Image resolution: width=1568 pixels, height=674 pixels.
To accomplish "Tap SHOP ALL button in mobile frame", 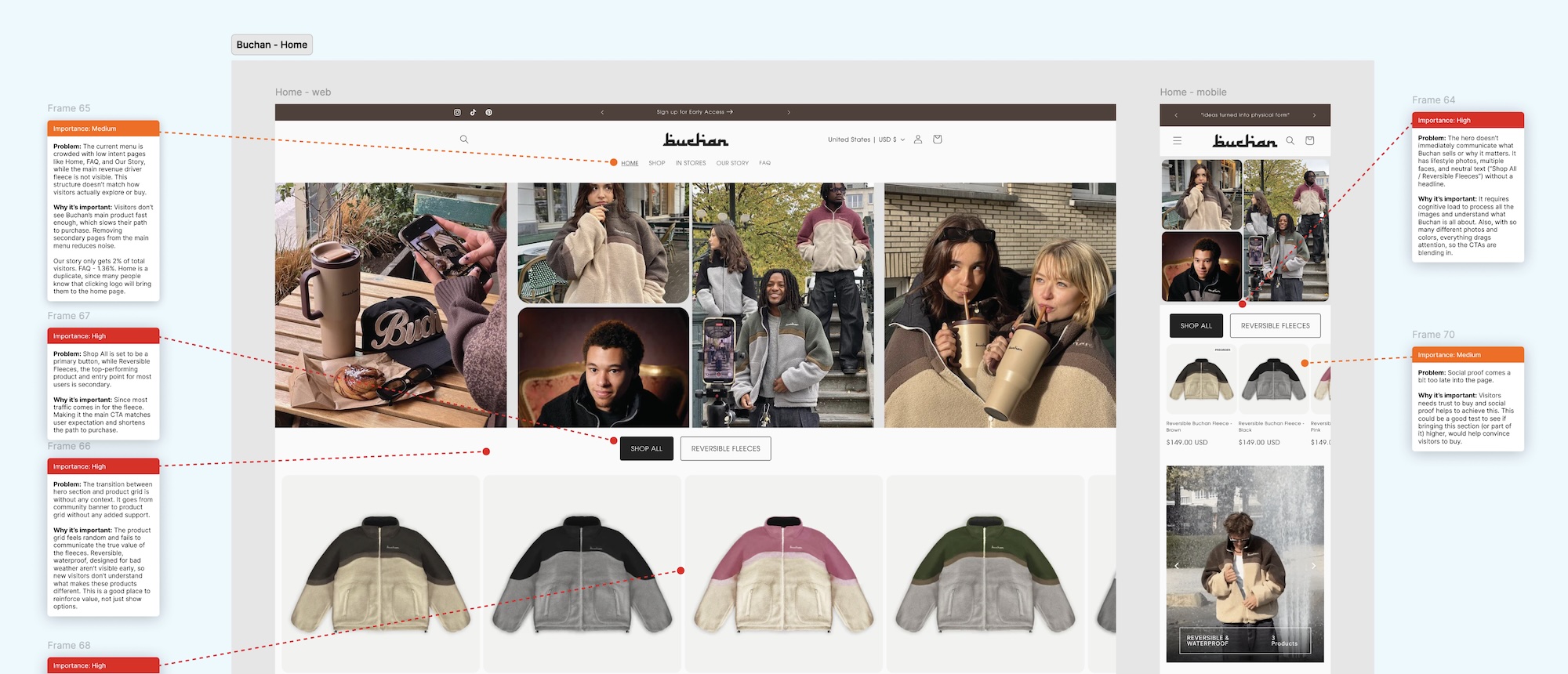I will (1196, 326).
